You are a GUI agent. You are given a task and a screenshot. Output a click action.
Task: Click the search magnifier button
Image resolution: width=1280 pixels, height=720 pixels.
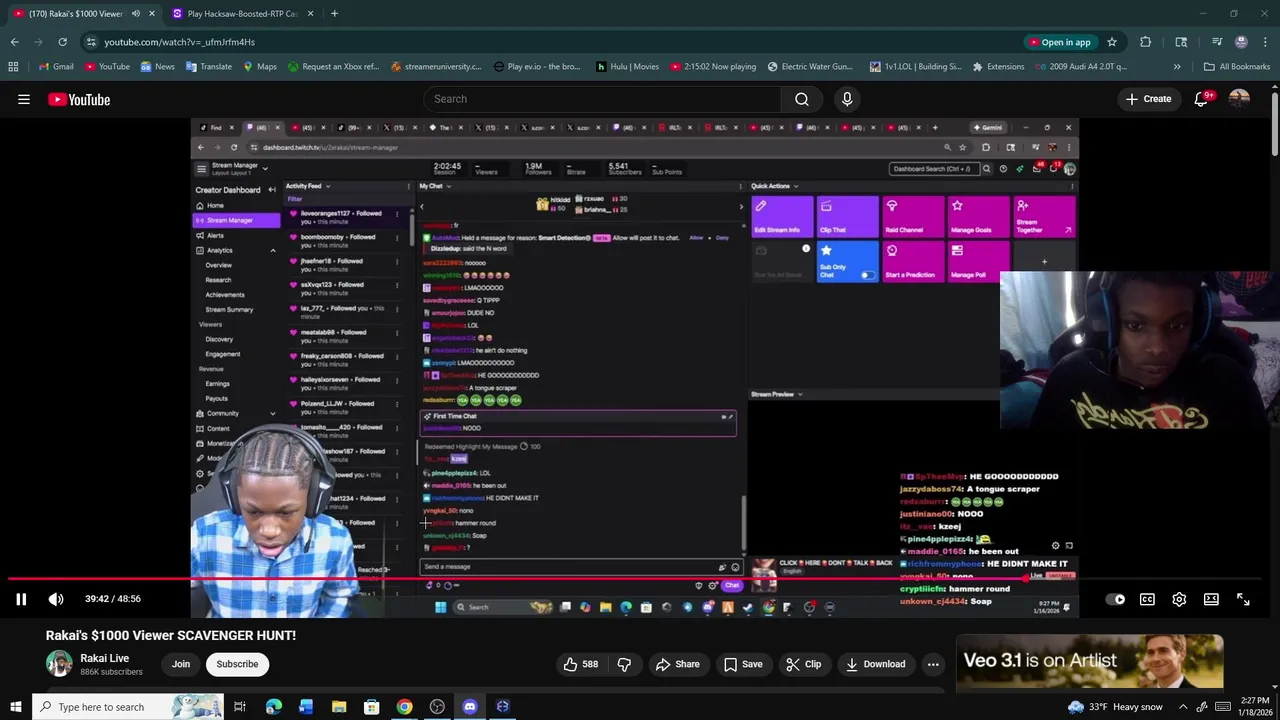[802, 99]
